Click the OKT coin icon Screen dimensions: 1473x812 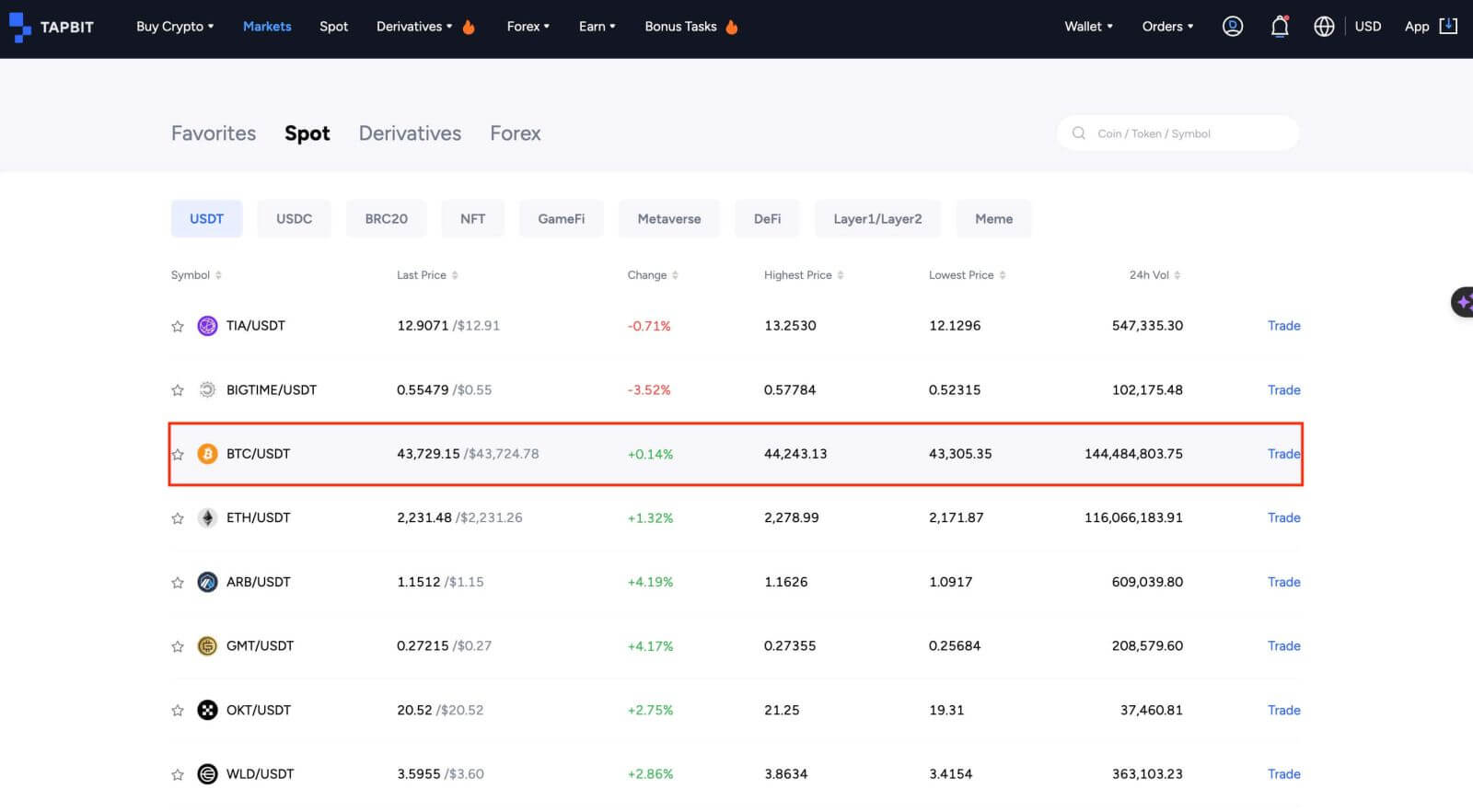pos(207,710)
